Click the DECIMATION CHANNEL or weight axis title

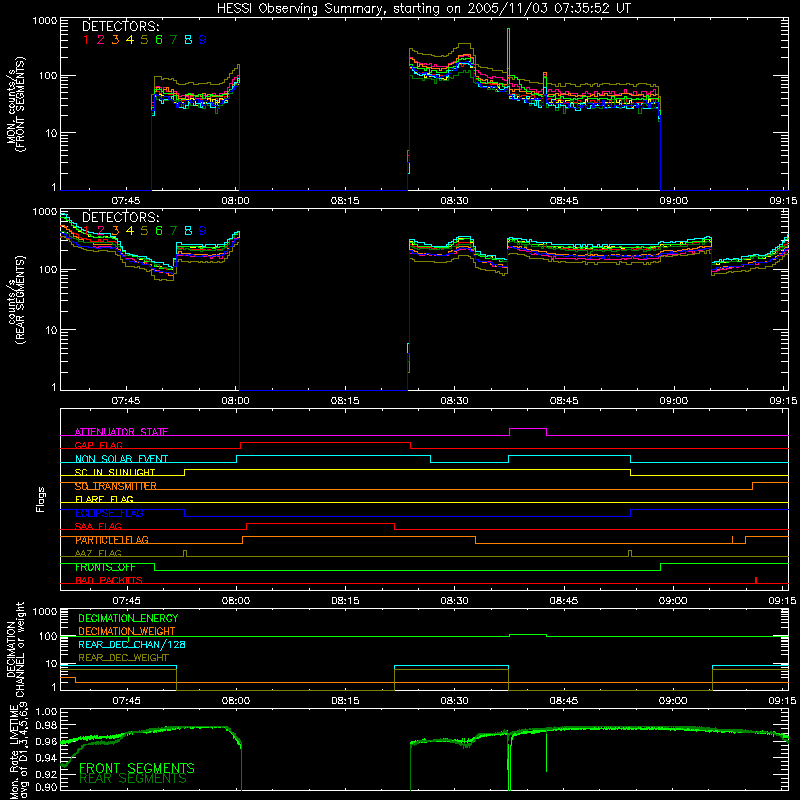click(x=16, y=649)
